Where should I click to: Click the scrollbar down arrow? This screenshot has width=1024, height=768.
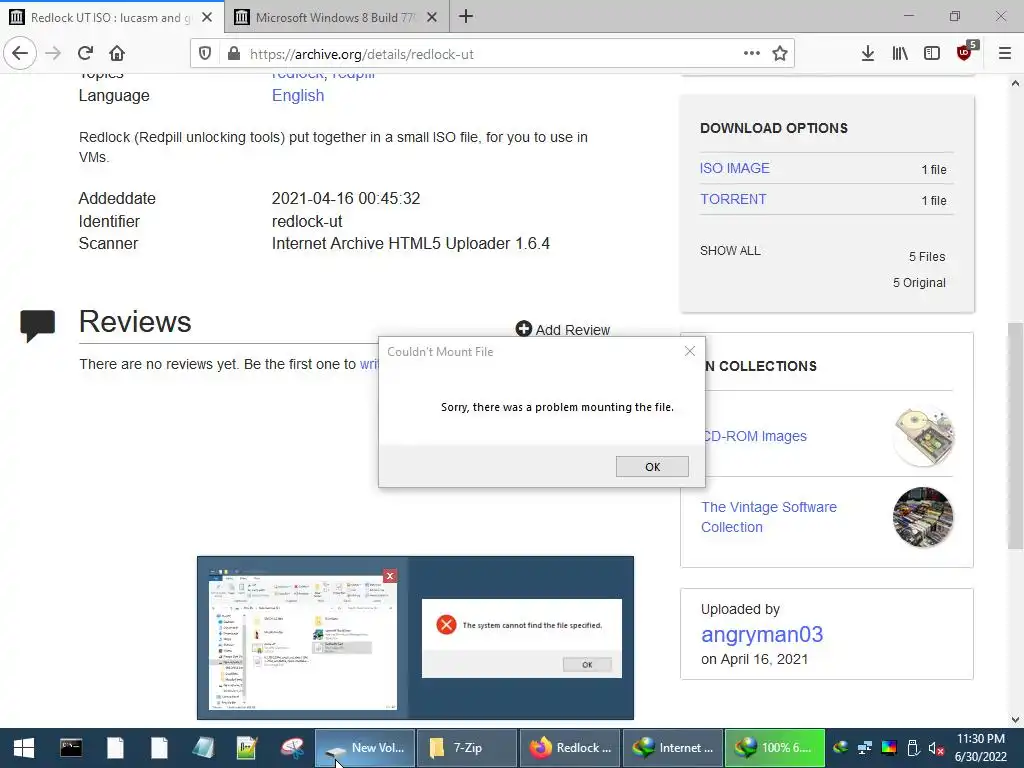tap(1015, 720)
